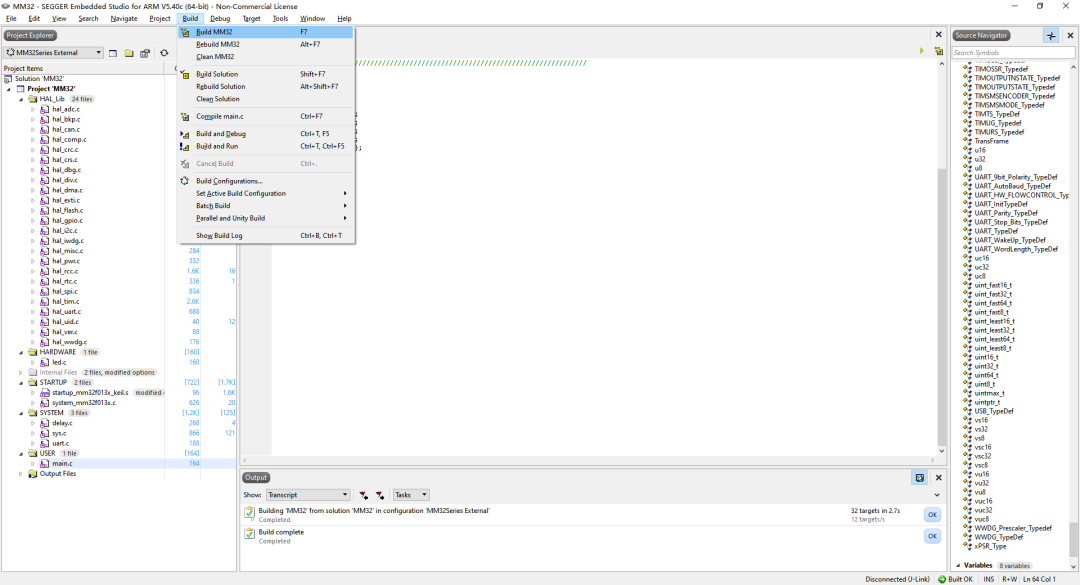Screen dimensions: 1080x585
Task: Click the Built OK status indicator icon
Action: click(x=942, y=579)
